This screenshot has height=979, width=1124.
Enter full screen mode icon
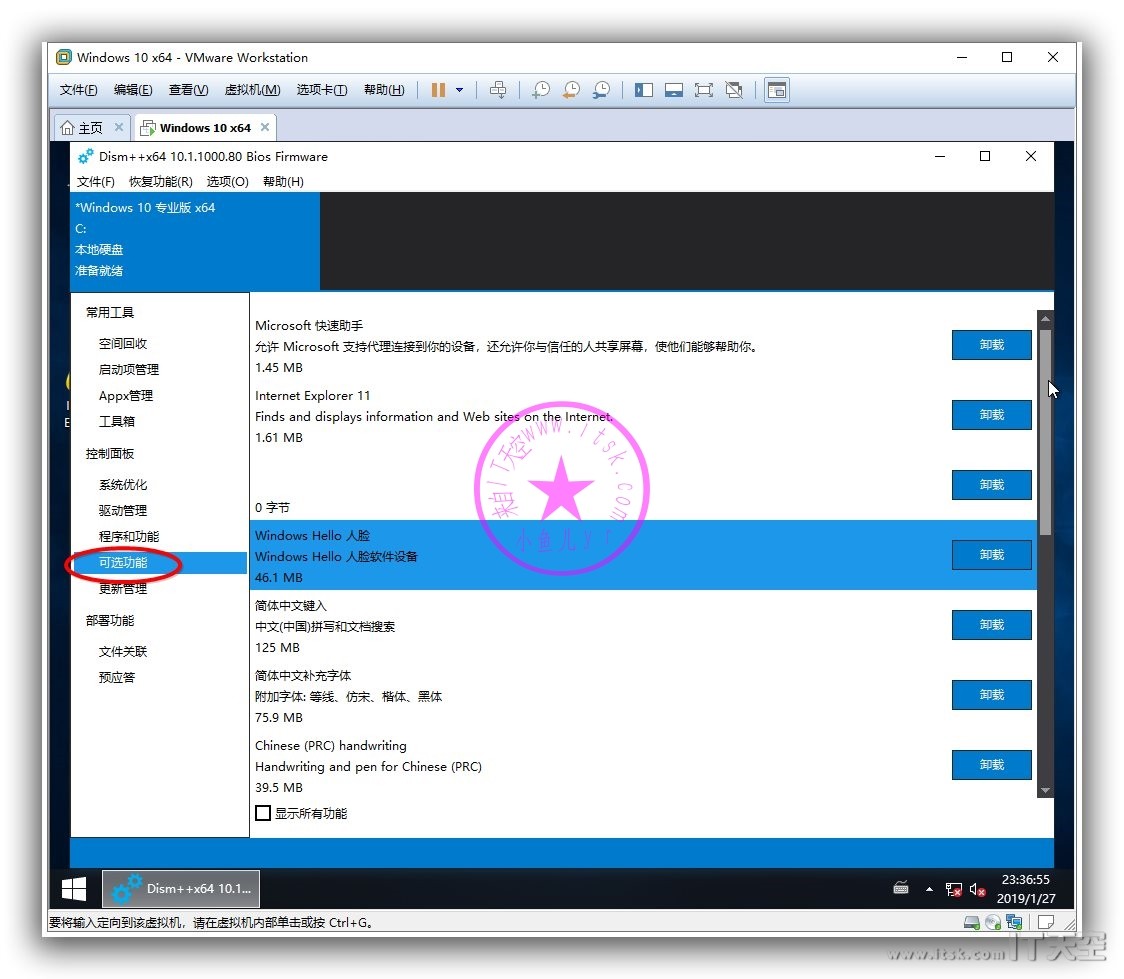(704, 90)
